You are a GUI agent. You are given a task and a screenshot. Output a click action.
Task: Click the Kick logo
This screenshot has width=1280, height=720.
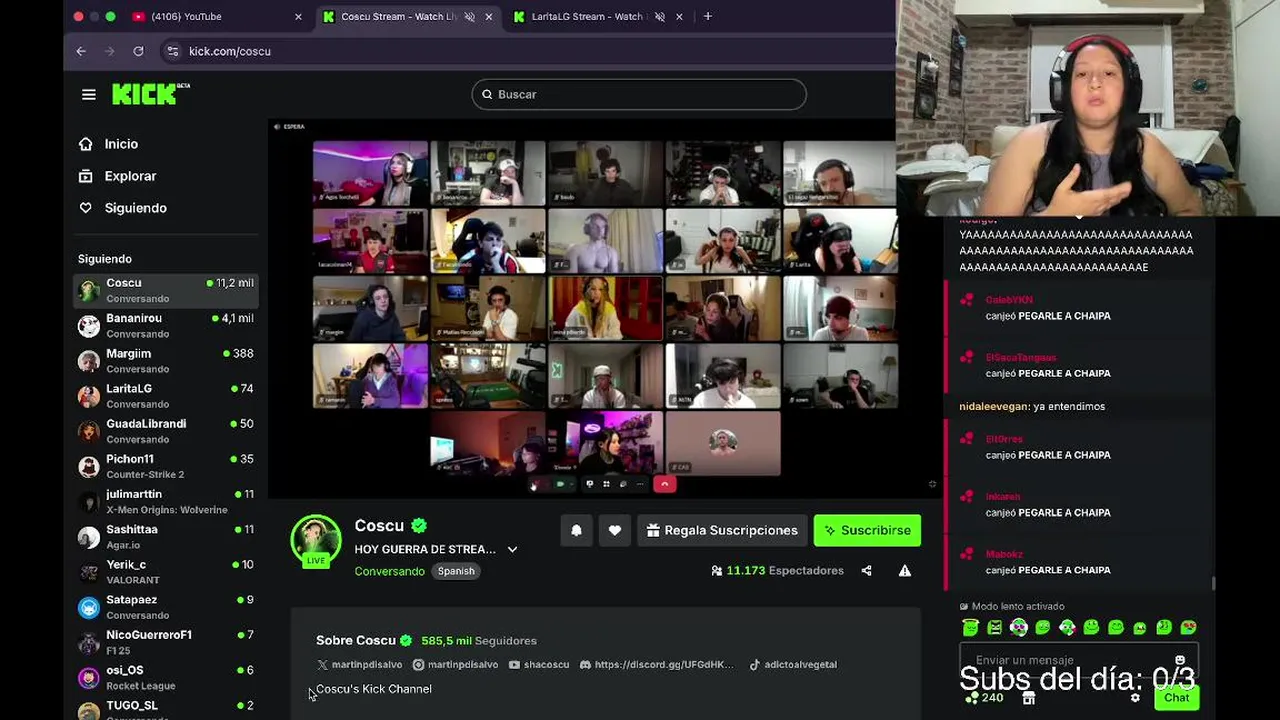pos(150,94)
